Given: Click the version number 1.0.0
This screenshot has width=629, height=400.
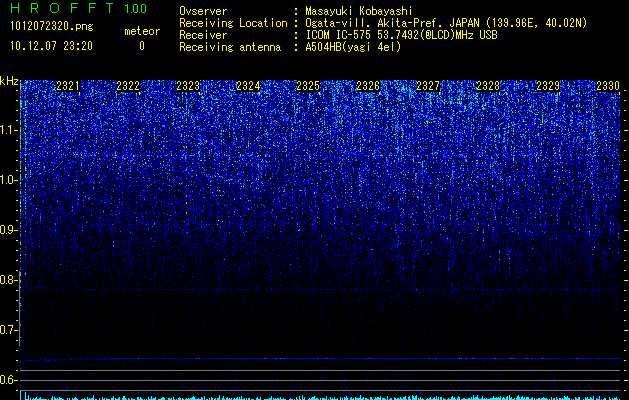Looking at the screenshot, I should coord(136,9).
